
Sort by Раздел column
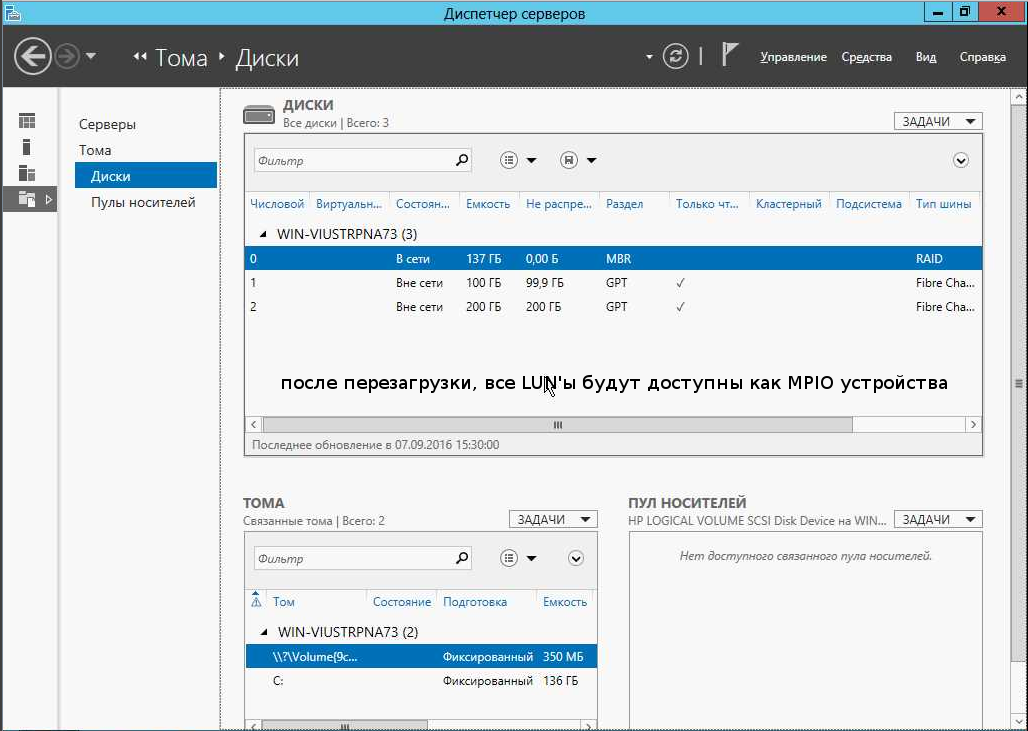[x=624, y=204]
